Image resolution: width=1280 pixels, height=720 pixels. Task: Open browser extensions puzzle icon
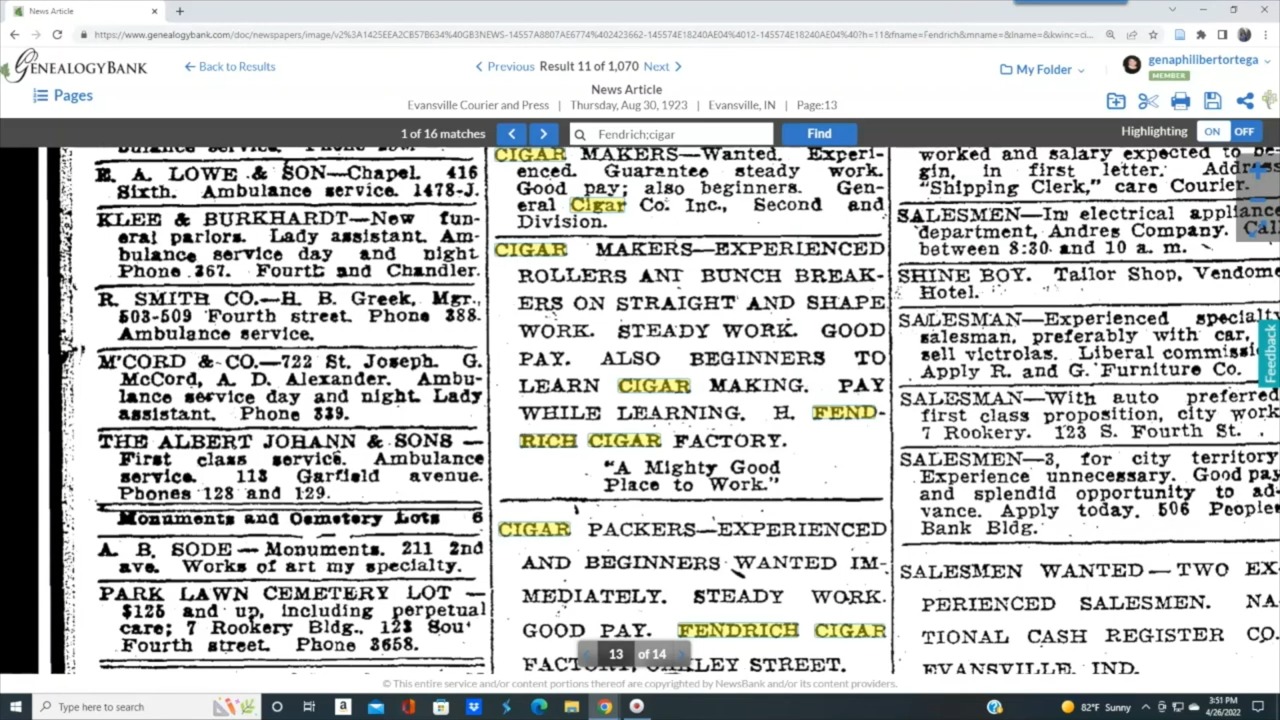click(x=1201, y=35)
